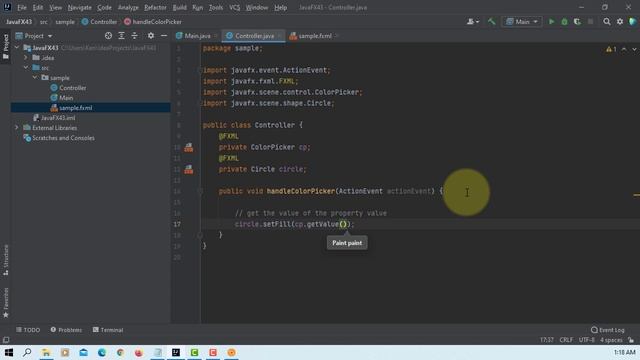The image size is (640, 360).
Task: Open the Build menu
Action: tap(179, 7)
